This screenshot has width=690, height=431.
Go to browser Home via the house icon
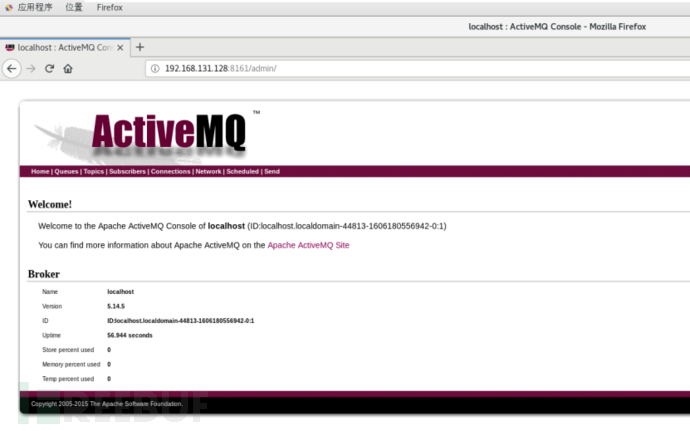(x=68, y=69)
